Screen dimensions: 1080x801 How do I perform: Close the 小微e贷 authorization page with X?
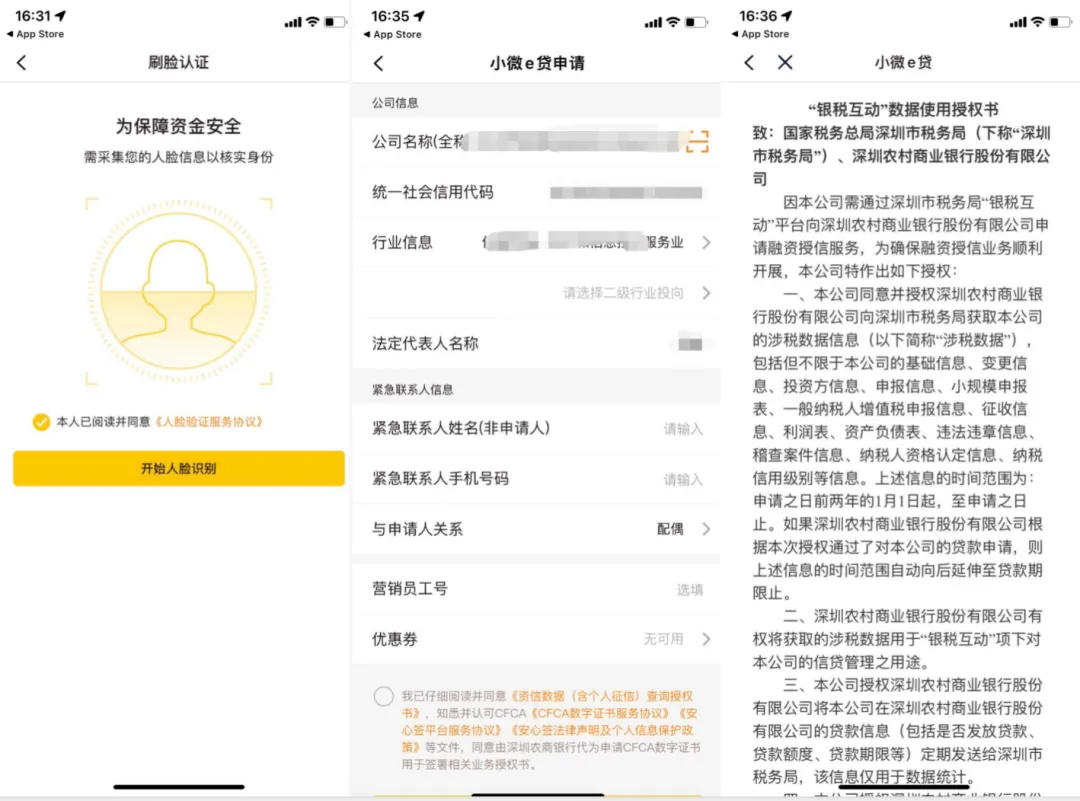785,63
